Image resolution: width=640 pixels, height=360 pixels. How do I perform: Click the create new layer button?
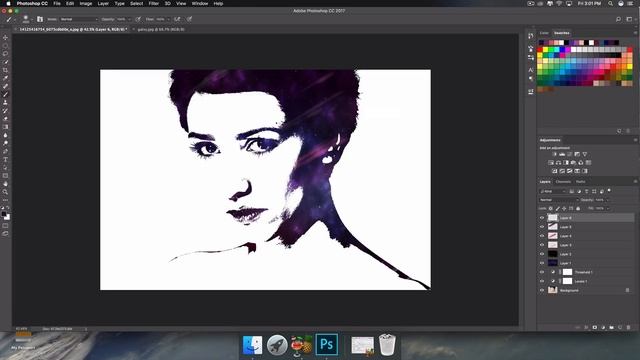(x=620, y=327)
